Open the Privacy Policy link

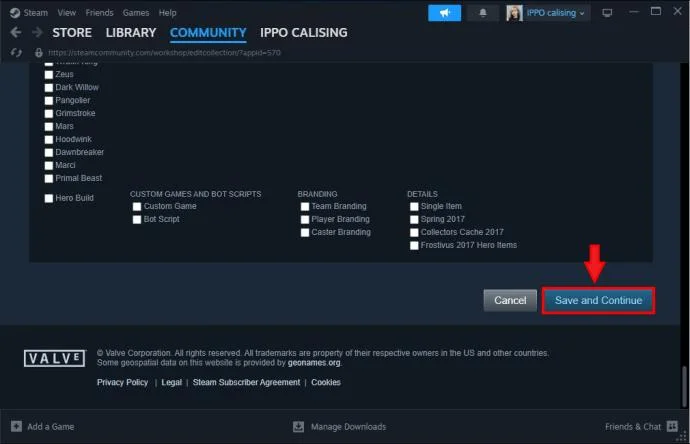[x=122, y=382]
